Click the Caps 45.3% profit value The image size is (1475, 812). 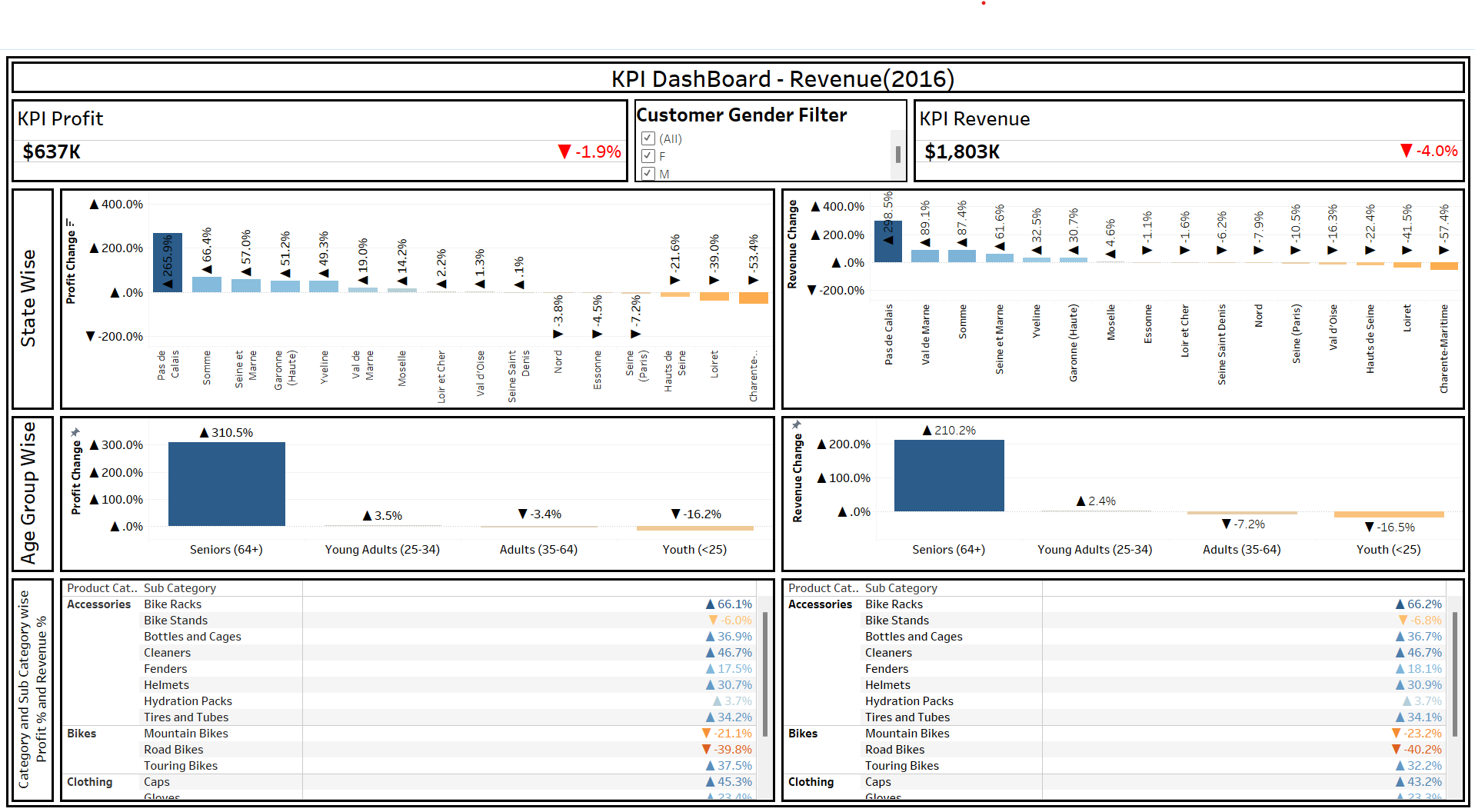[729, 782]
